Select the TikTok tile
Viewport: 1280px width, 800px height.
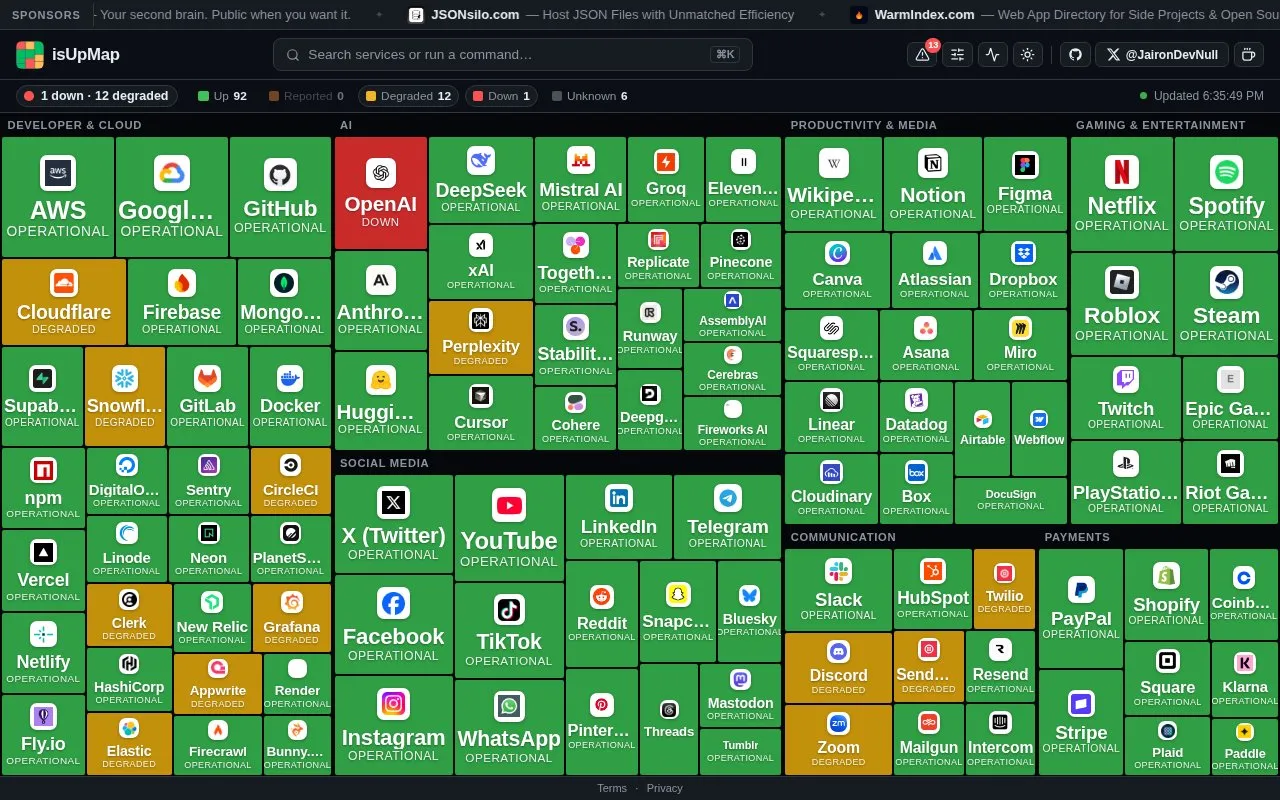coord(509,630)
